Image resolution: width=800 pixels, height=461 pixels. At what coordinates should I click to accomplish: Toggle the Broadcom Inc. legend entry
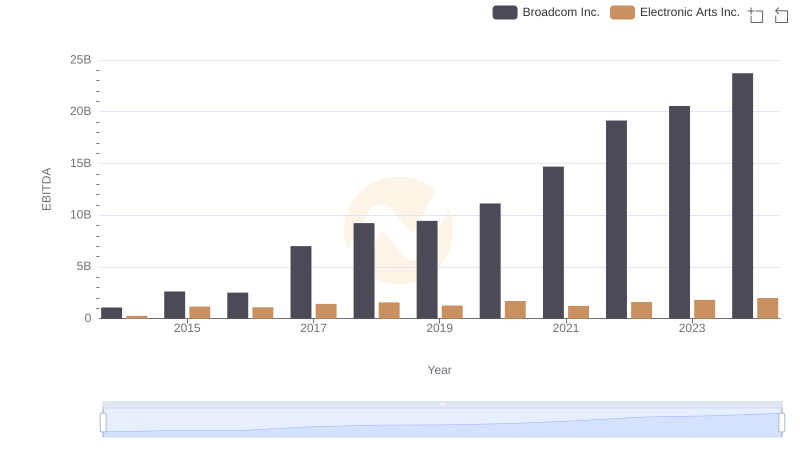(546, 12)
